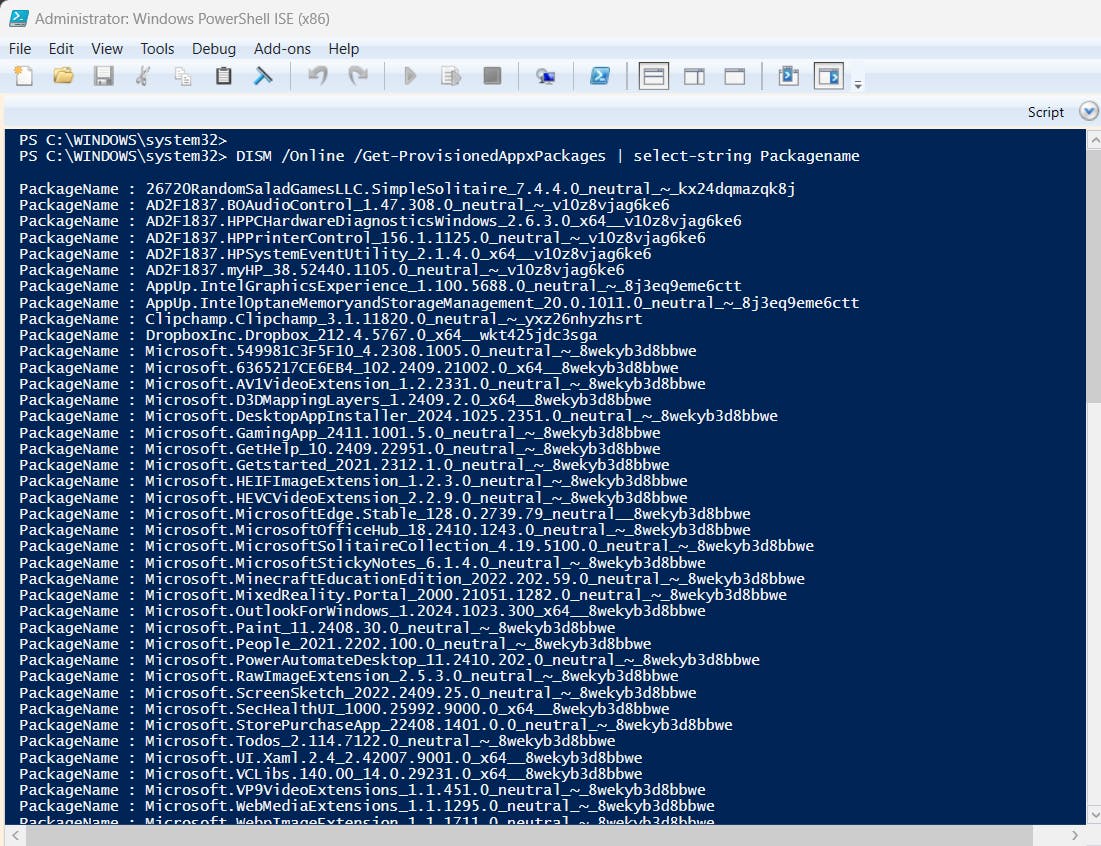Click the Redo arrow icon
The image size is (1101, 846).
pyautogui.click(x=358, y=76)
